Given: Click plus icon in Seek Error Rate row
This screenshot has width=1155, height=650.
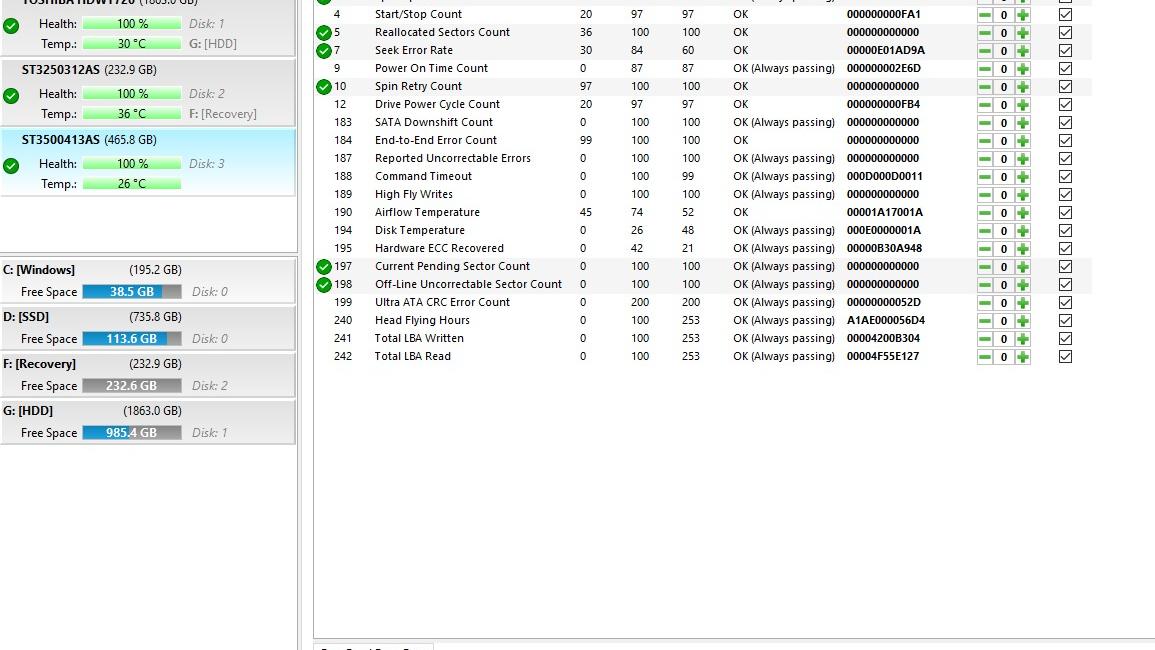Looking at the screenshot, I should tap(1022, 51).
